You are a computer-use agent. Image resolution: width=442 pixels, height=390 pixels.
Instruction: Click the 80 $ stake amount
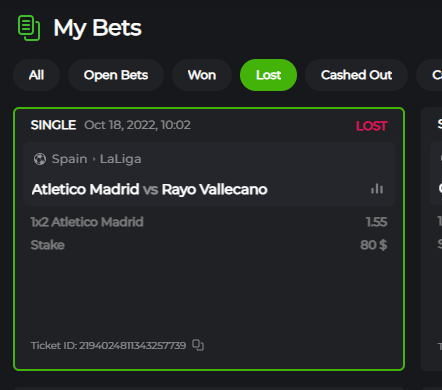click(x=374, y=245)
